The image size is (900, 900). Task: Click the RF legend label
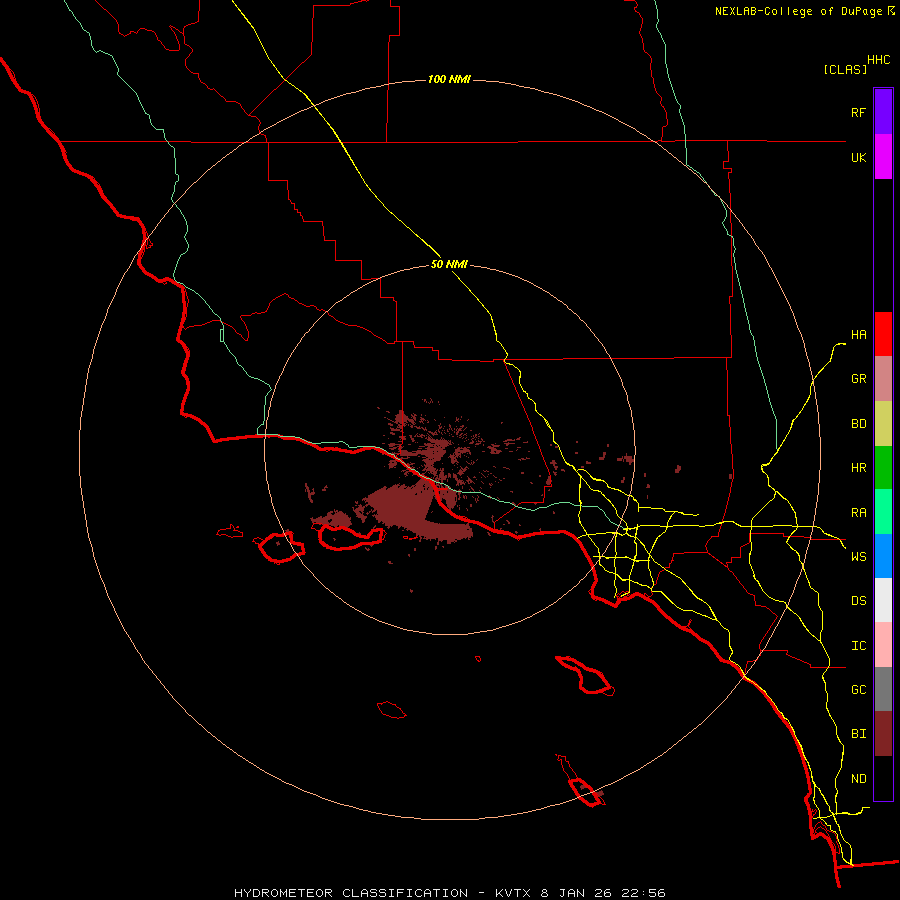pos(859,112)
